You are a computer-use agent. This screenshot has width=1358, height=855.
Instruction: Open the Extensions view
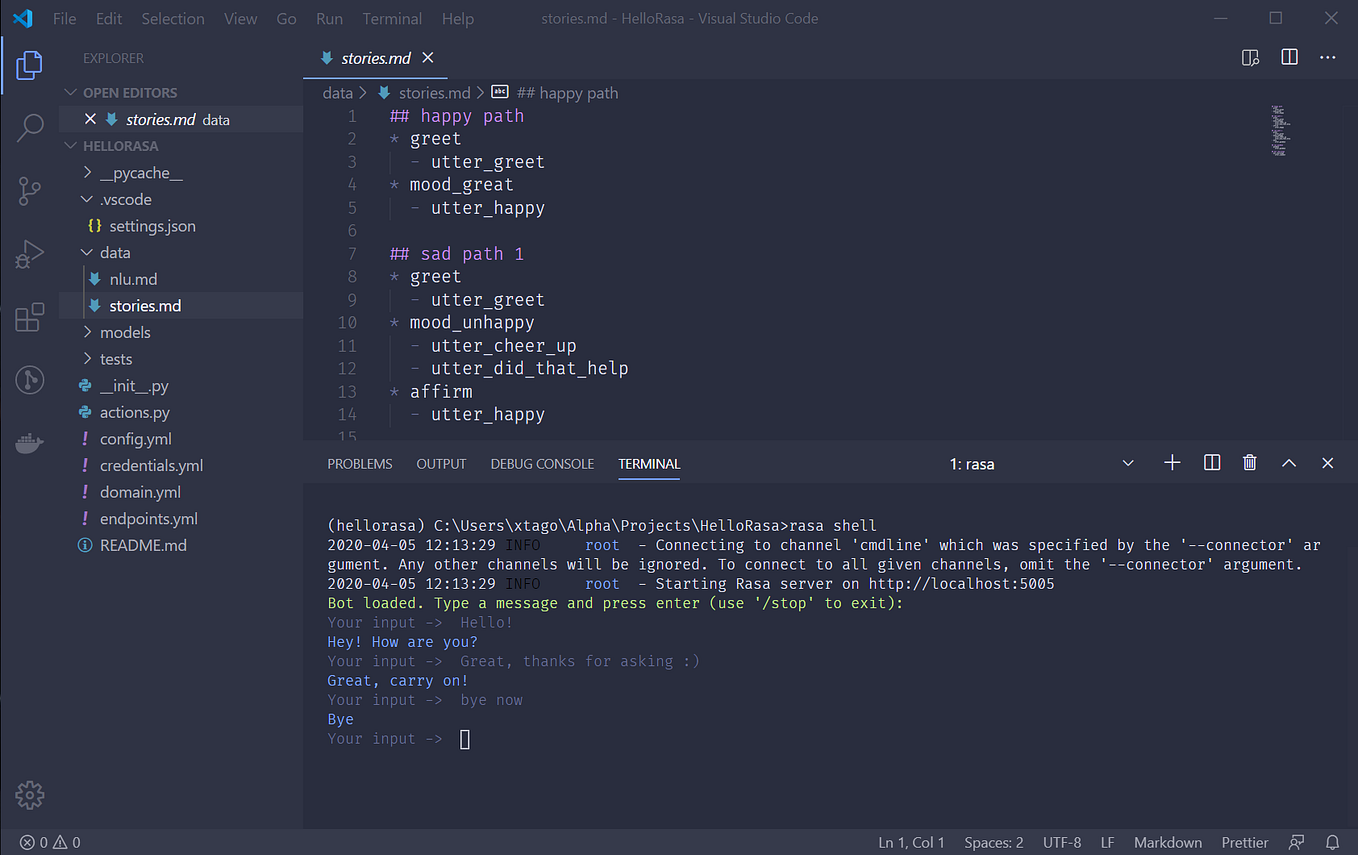pos(30,316)
